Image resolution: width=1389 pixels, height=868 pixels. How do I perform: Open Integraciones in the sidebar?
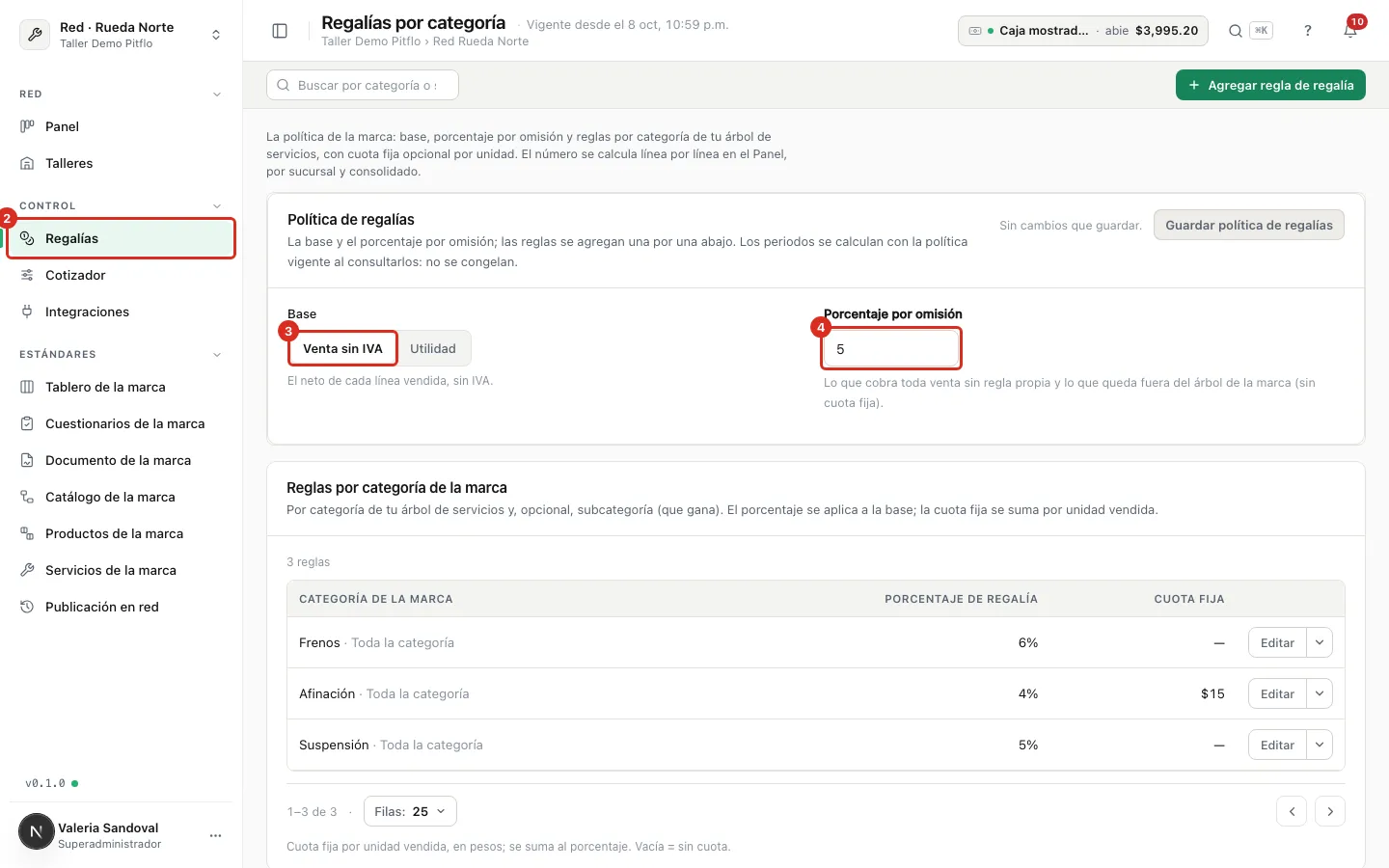[122, 312]
